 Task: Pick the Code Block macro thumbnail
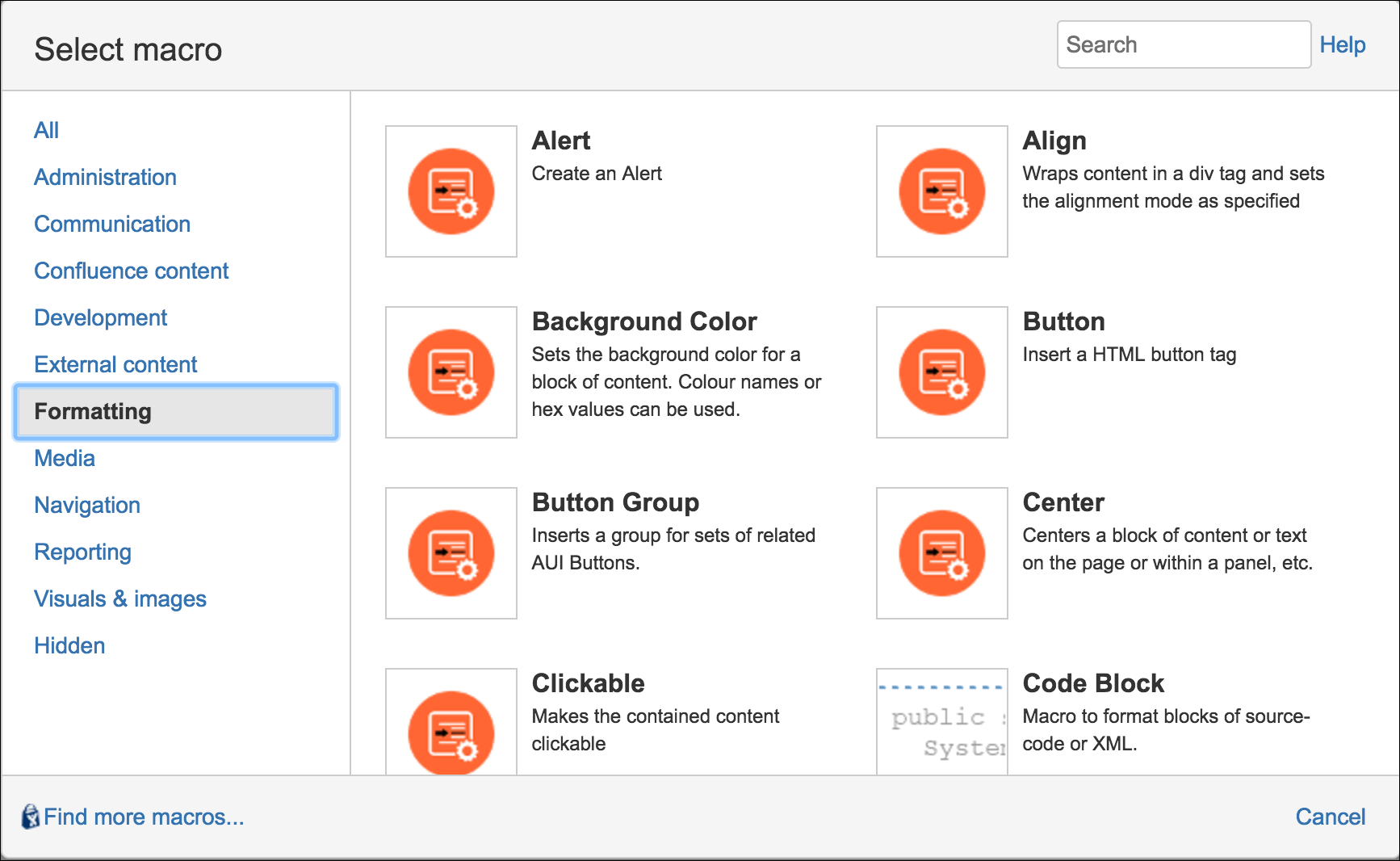tap(942, 721)
